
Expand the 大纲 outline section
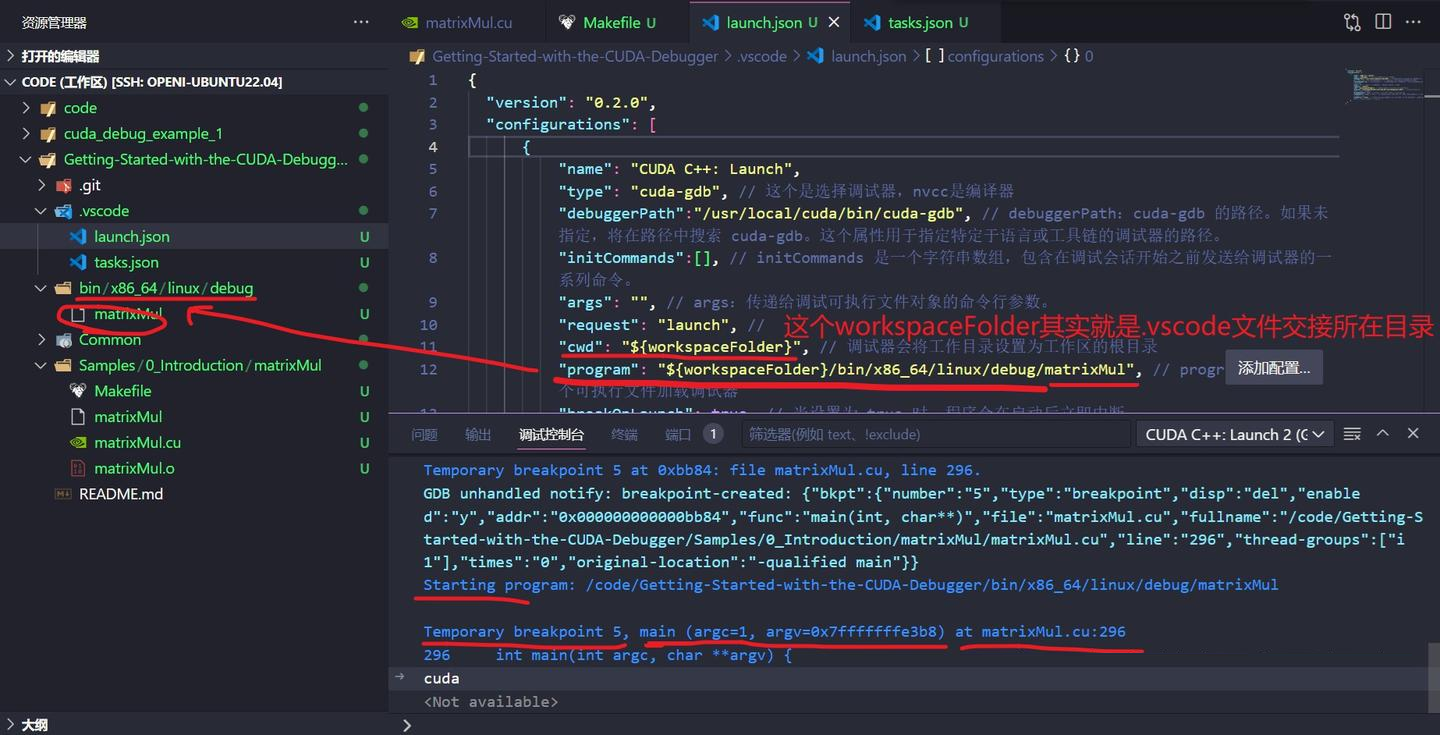pos(11,725)
